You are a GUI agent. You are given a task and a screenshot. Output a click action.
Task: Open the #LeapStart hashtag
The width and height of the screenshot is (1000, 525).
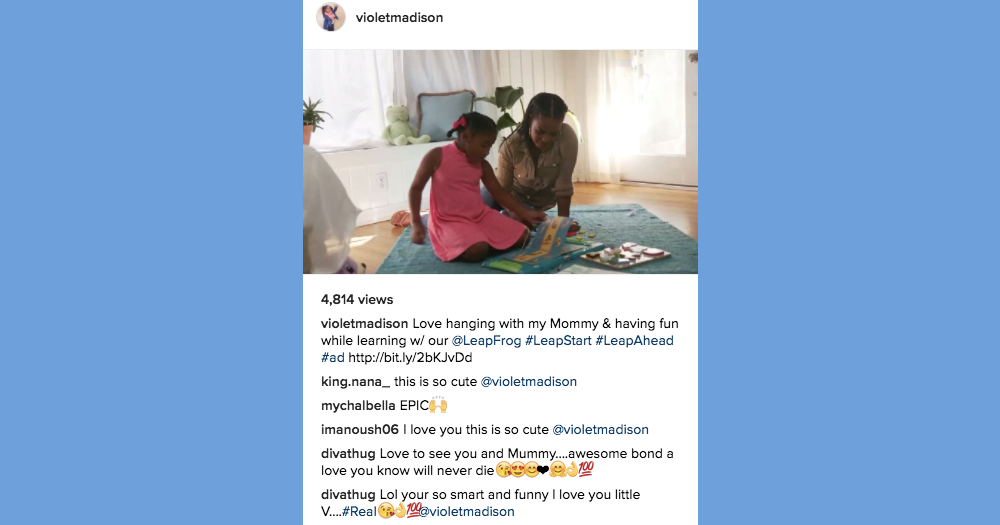[558, 341]
